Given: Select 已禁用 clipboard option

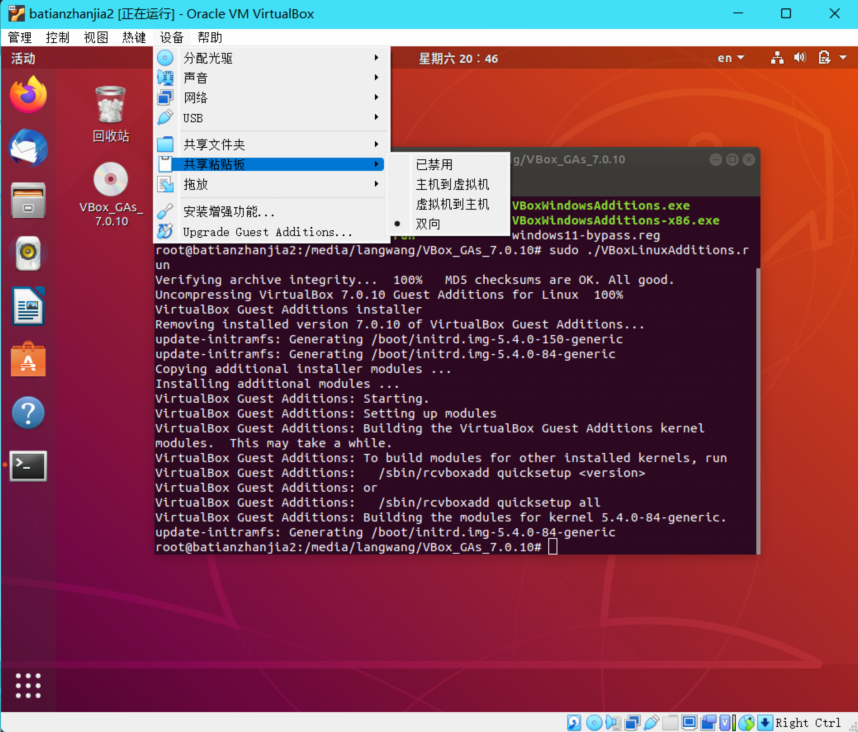Looking at the screenshot, I should 448,164.
